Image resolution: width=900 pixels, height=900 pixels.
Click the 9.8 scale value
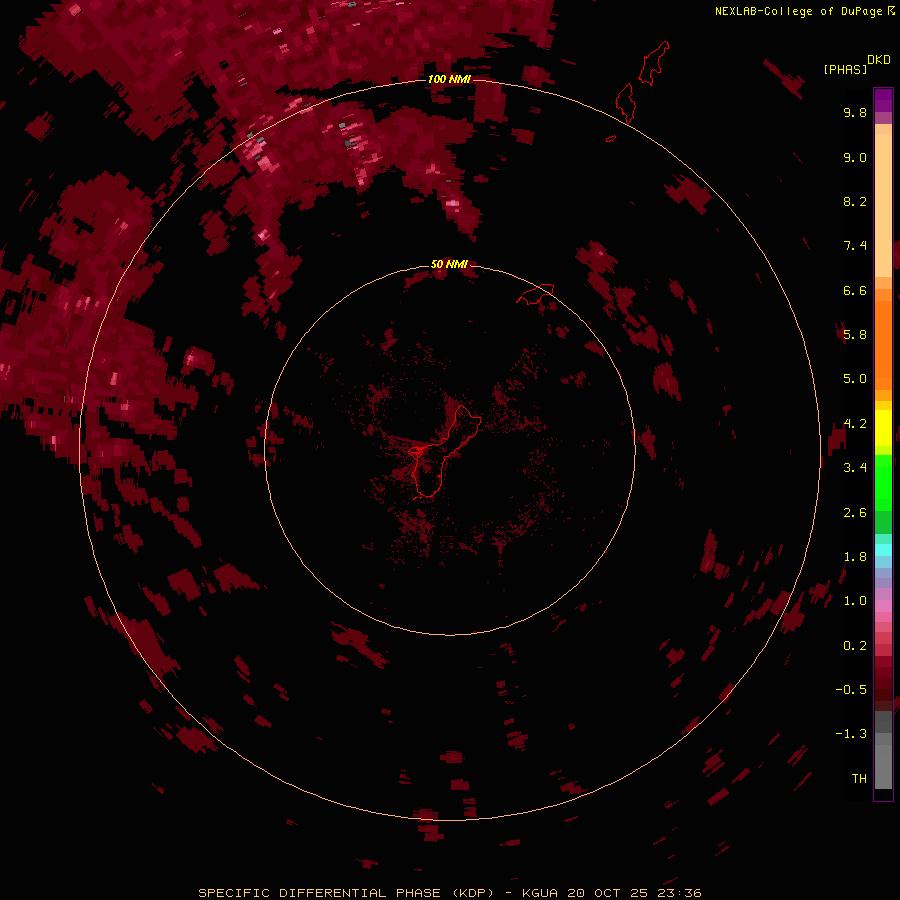(855, 112)
